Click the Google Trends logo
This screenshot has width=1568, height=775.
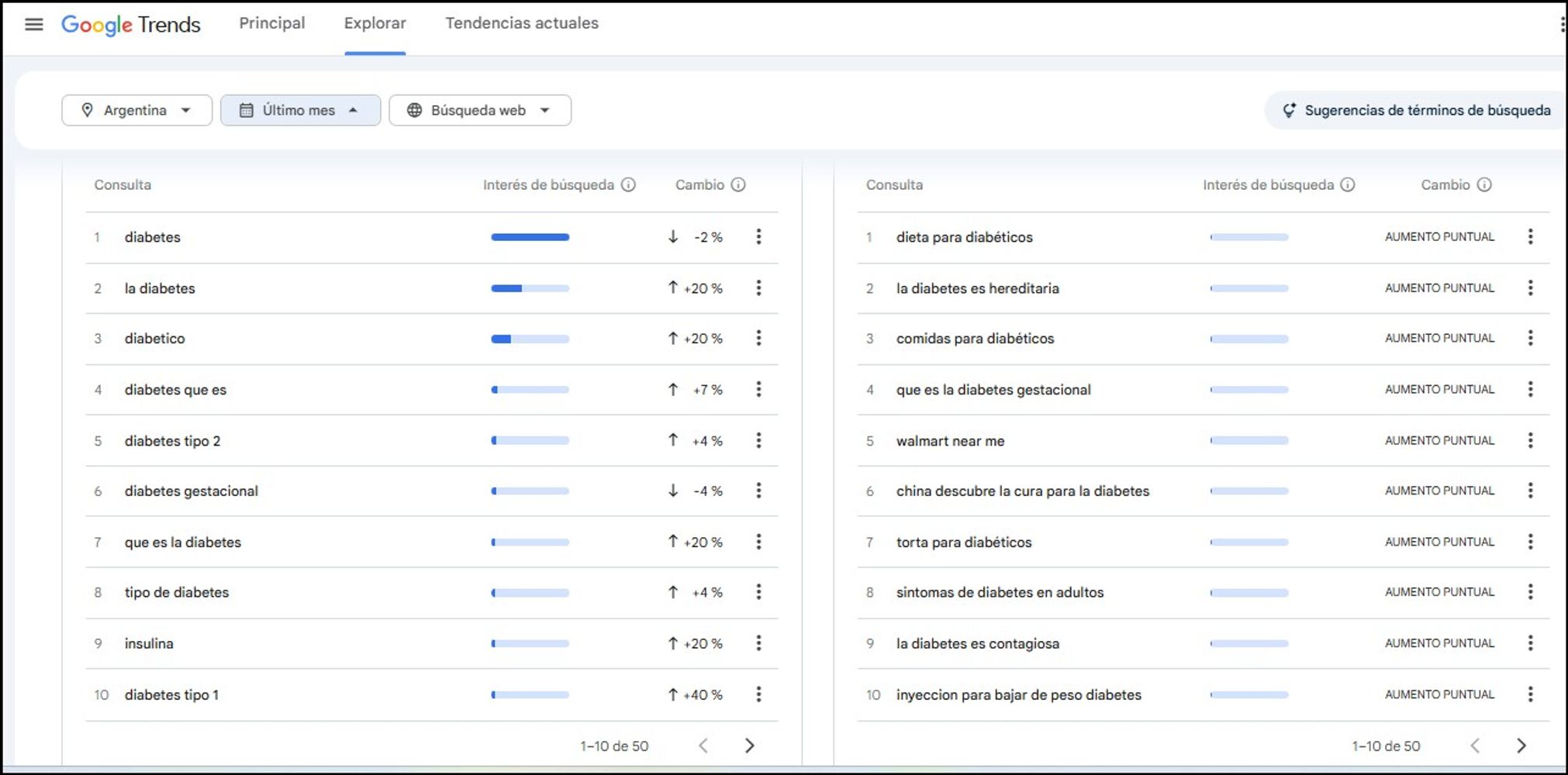(130, 25)
